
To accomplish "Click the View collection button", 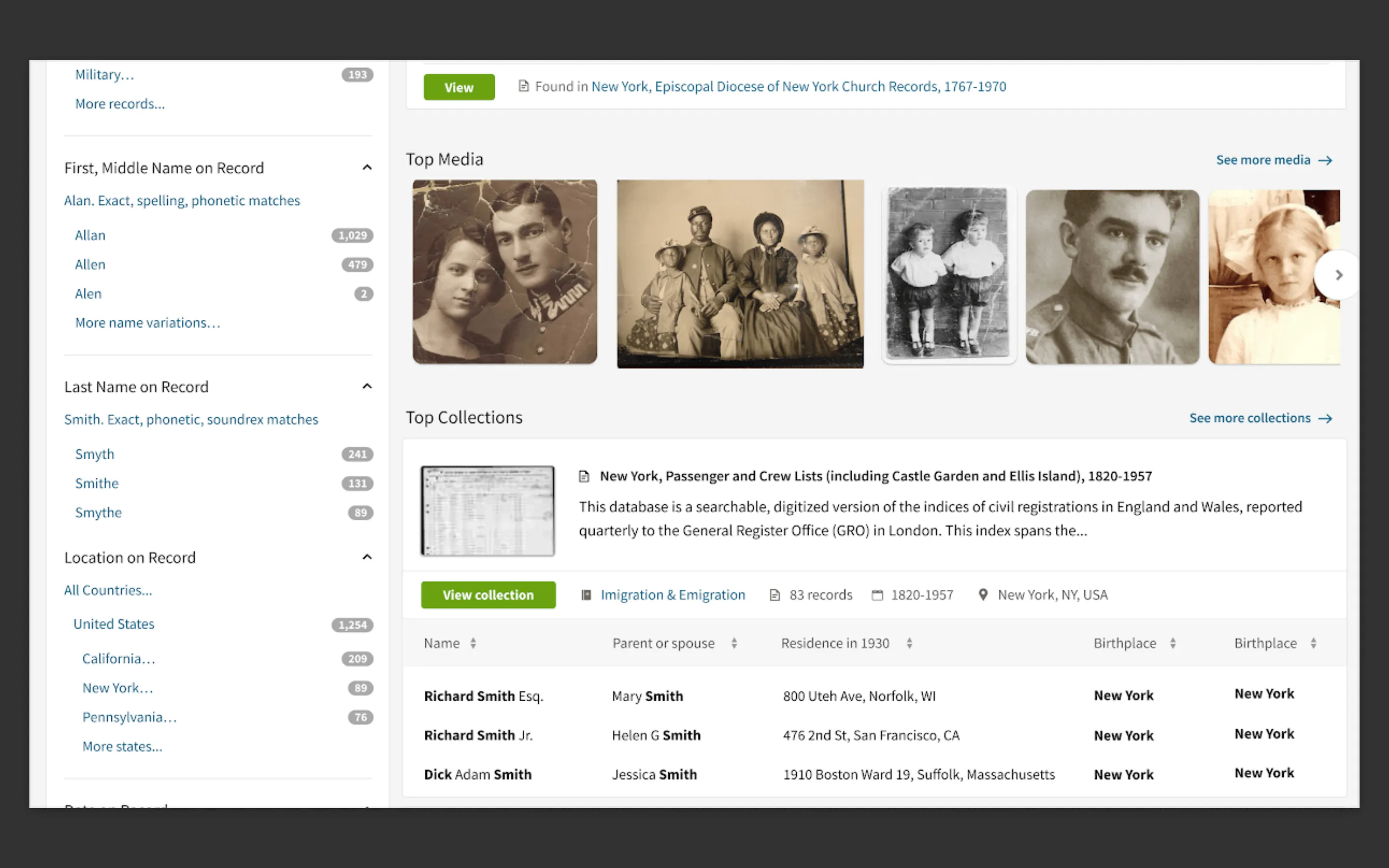I will [x=488, y=595].
